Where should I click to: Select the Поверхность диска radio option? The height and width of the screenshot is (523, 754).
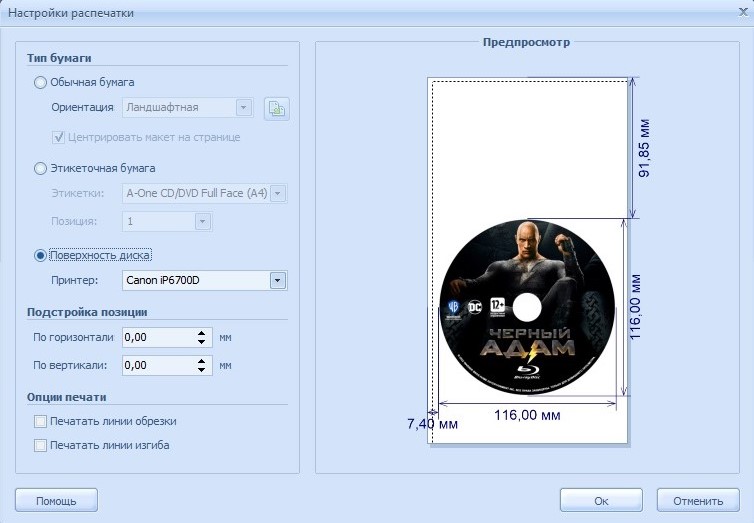40,255
